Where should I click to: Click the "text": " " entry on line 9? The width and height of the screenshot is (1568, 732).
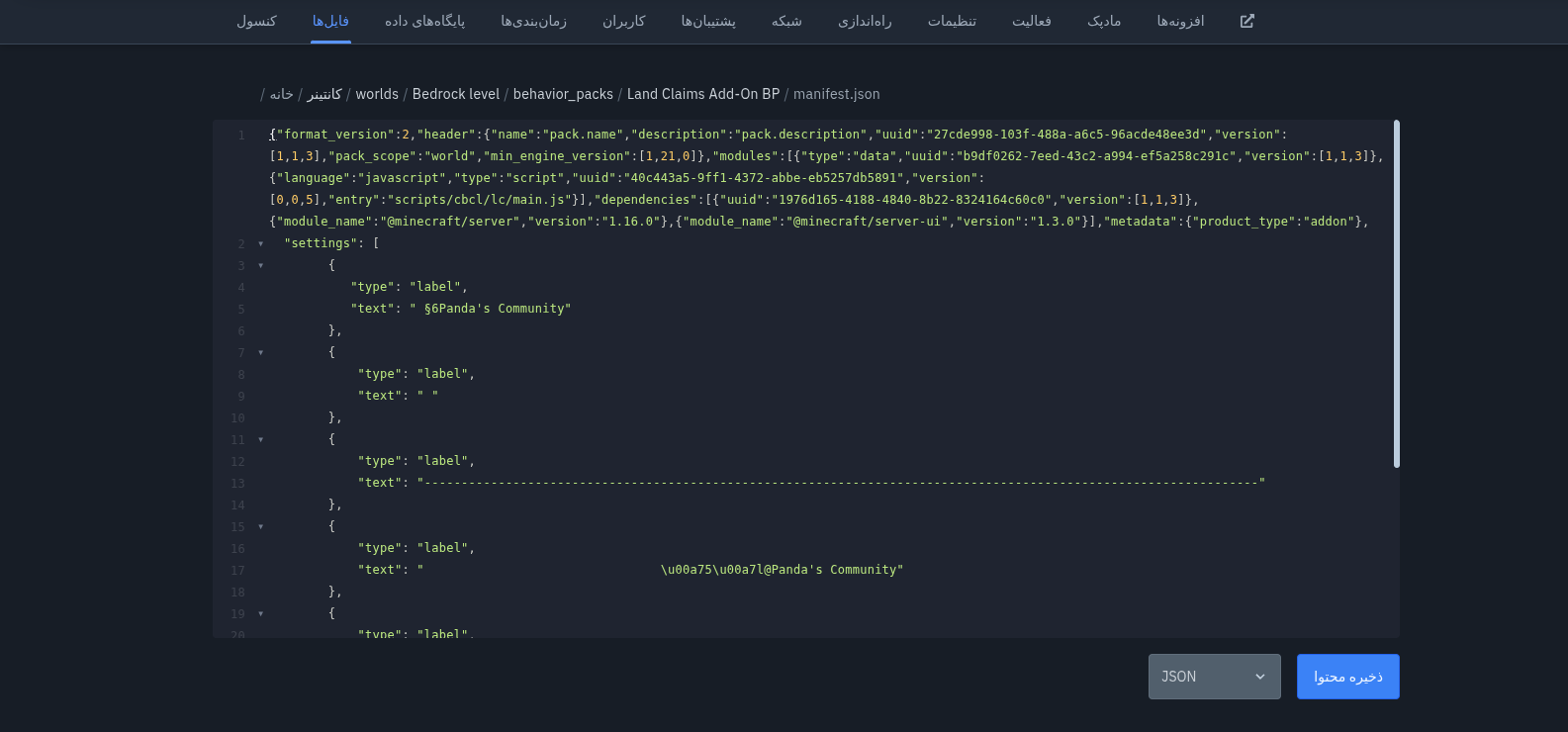pos(398,396)
